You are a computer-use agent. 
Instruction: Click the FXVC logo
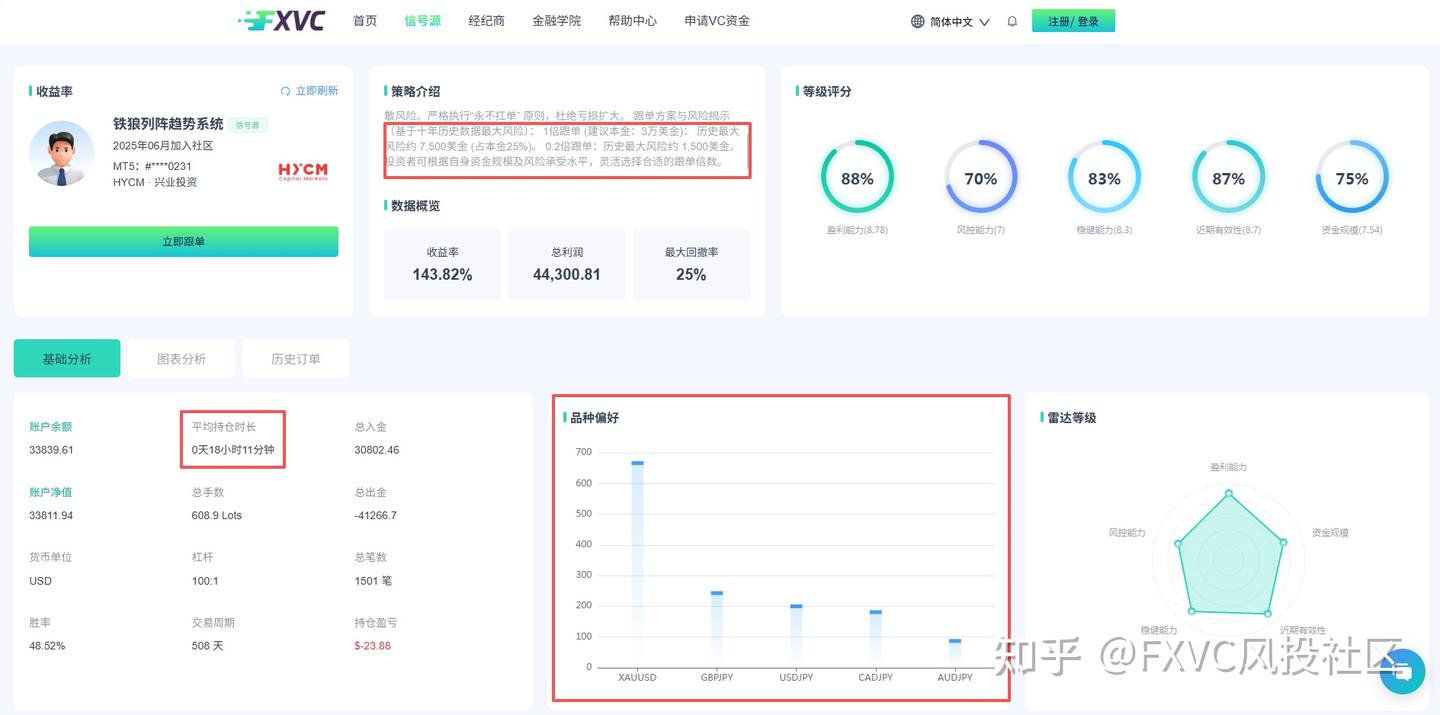click(281, 20)
